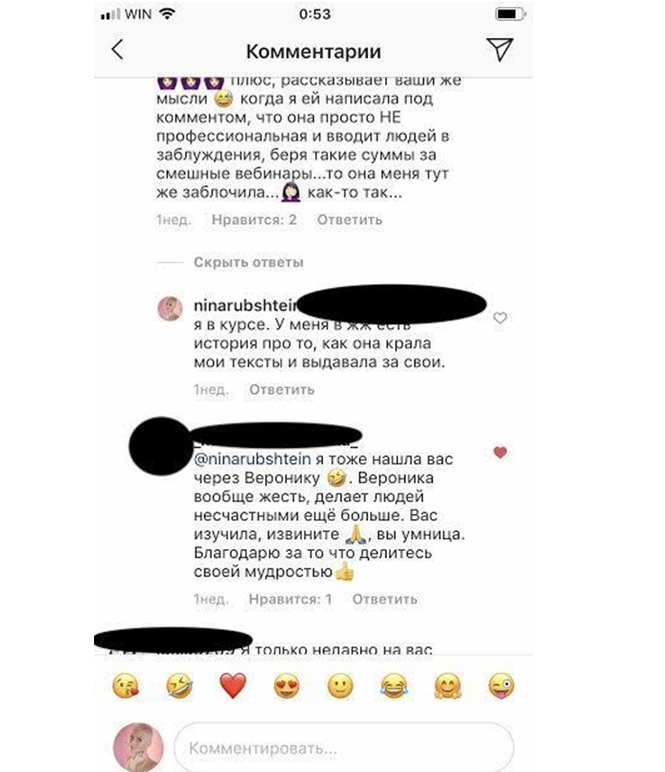Viewport: 665px width, 772px height.
Task: Open the @ninarubshtein mention link
Action: [x=253, y=459]
